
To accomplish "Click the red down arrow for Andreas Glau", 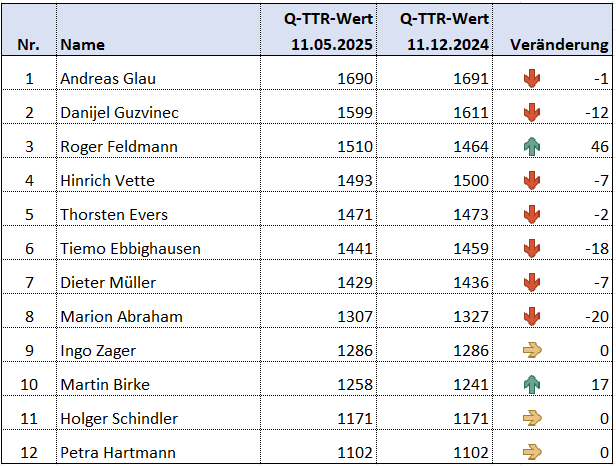I will (532, 78).
